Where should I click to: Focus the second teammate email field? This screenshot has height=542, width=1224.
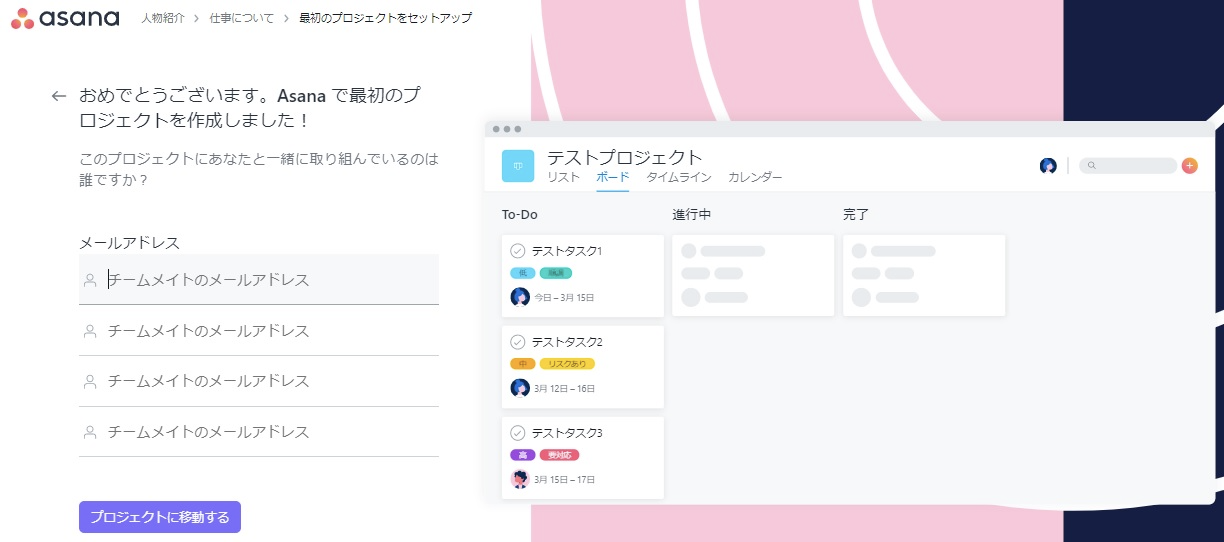[x=270, y=331]
